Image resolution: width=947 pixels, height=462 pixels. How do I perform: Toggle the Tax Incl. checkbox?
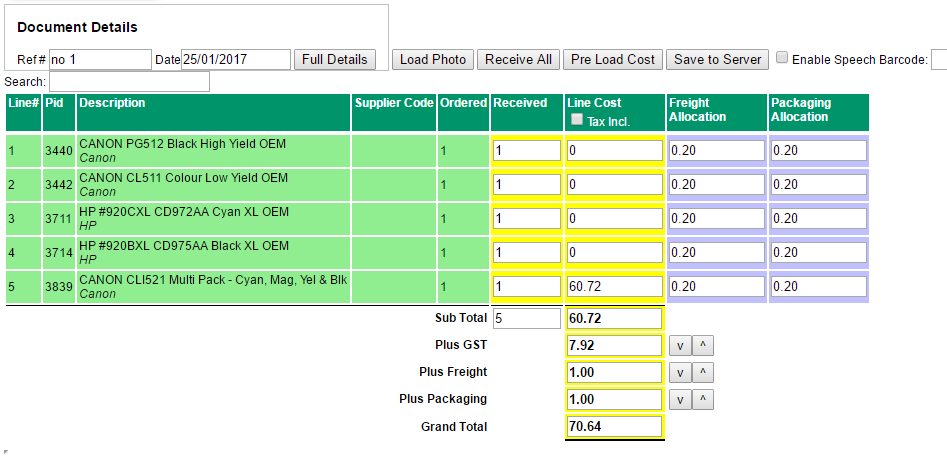[x=576, y=120]
